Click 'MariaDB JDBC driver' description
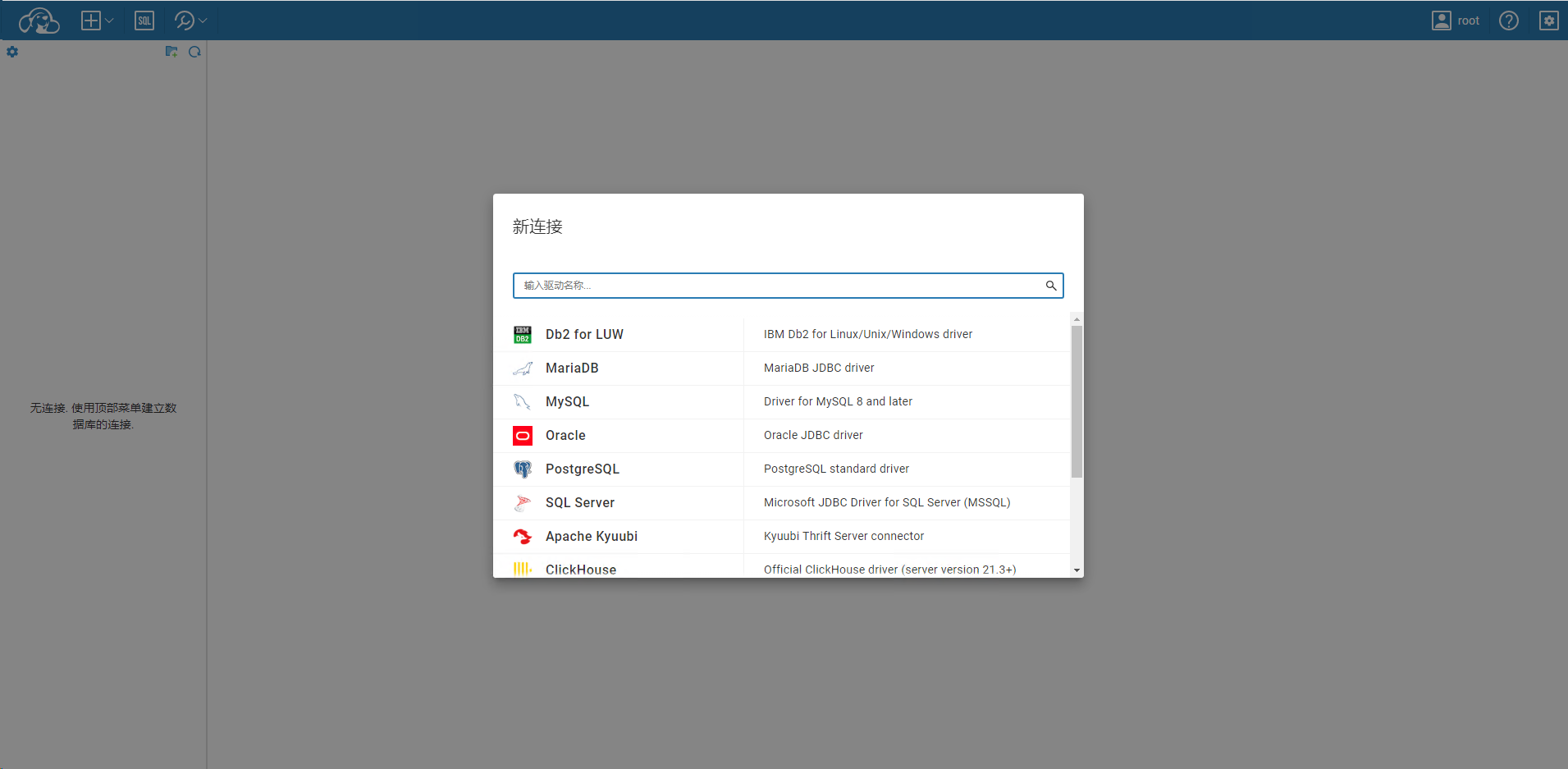This screenshot has height=769, width=1568. [x=819, y=368]
